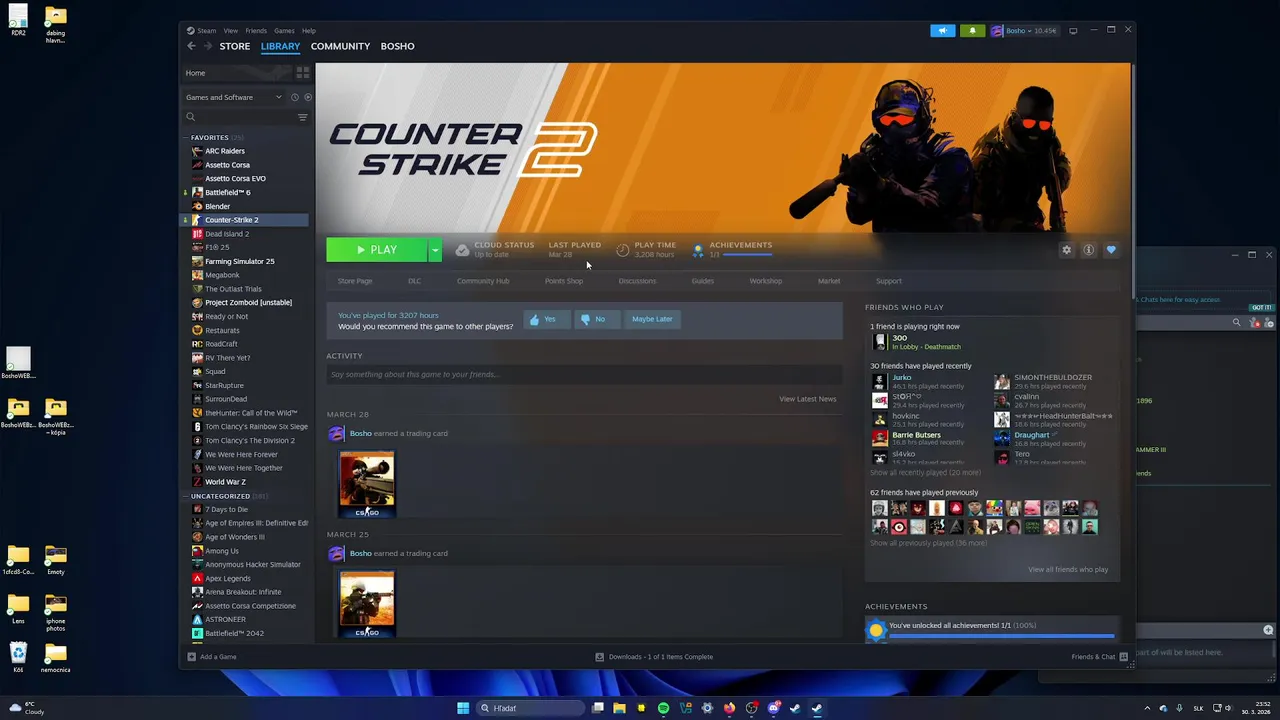Viewport: 1280px width, 720px height.
Task: Open recent activity clock filter in library
Action: 294,97
